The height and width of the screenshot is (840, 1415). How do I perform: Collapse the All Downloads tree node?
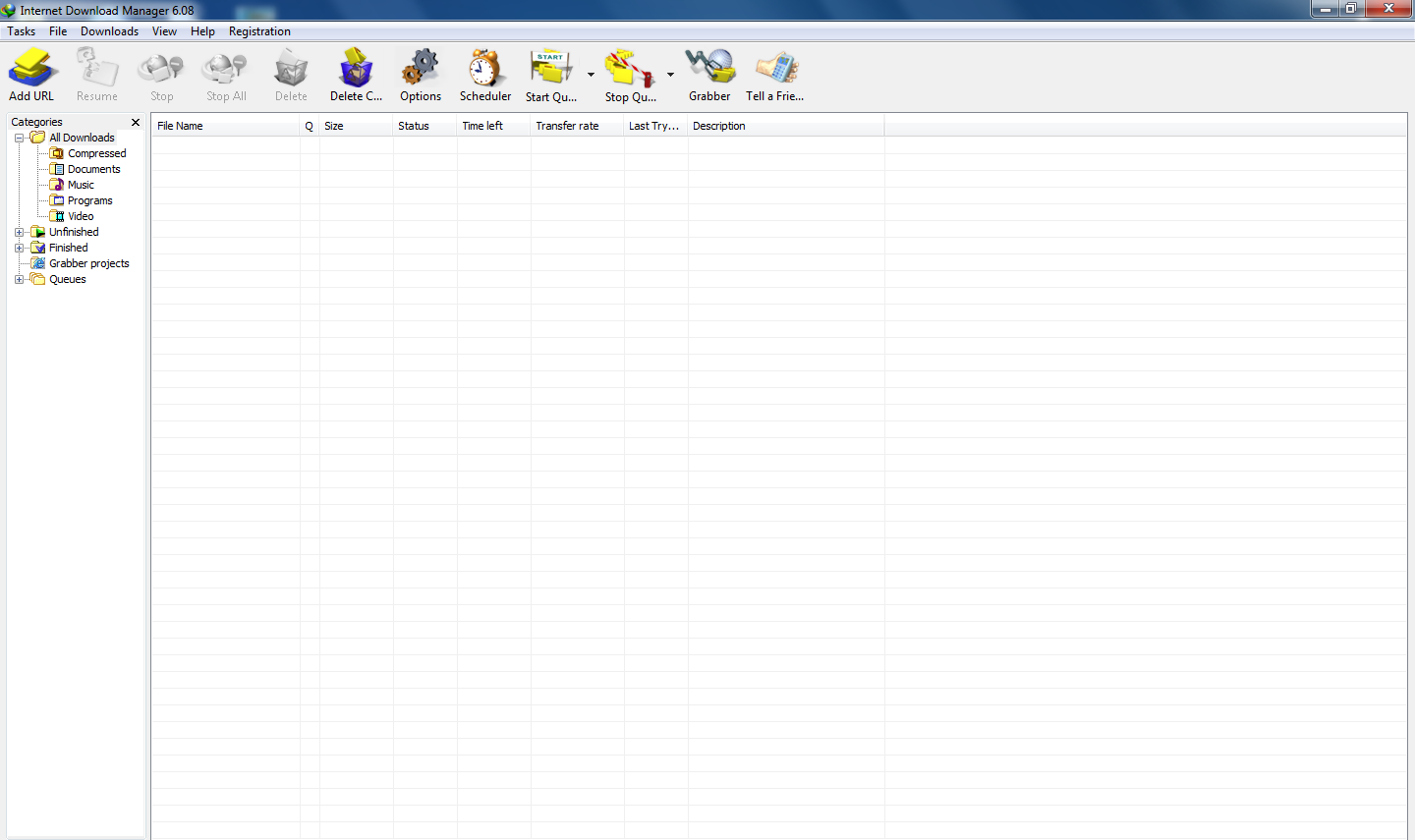coord(20,138)
